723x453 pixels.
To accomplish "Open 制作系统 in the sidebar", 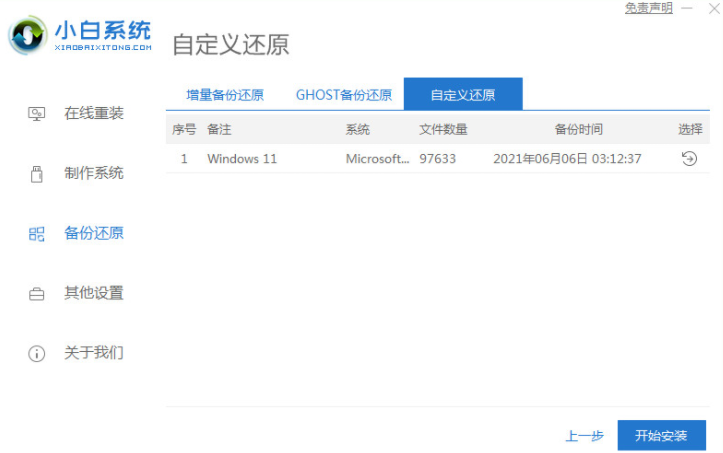I will click(94, 173).
